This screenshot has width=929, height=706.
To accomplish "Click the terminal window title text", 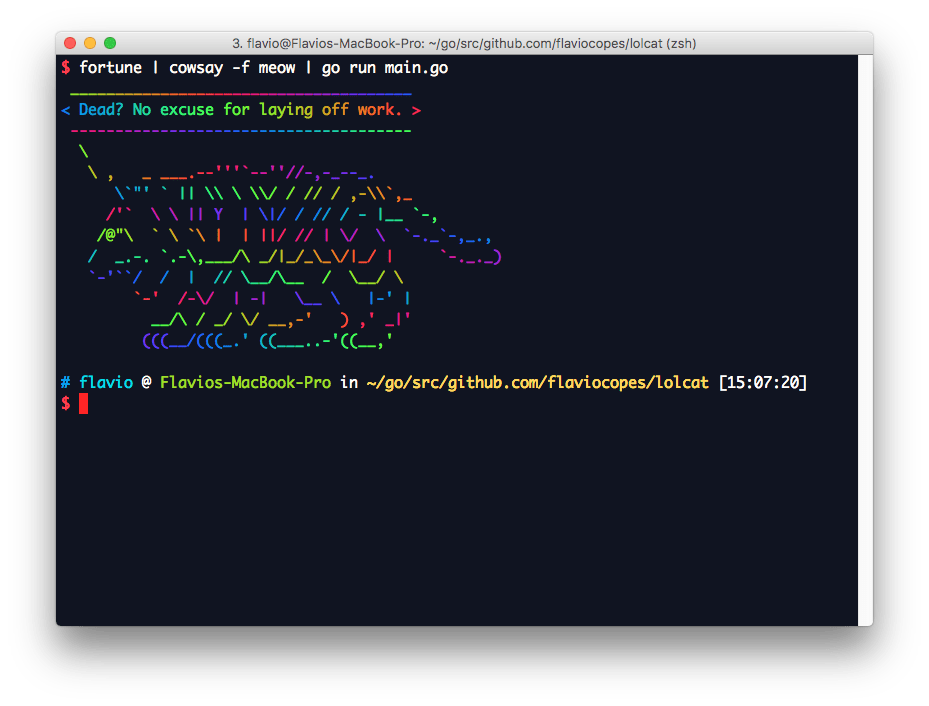I will 463,43.
